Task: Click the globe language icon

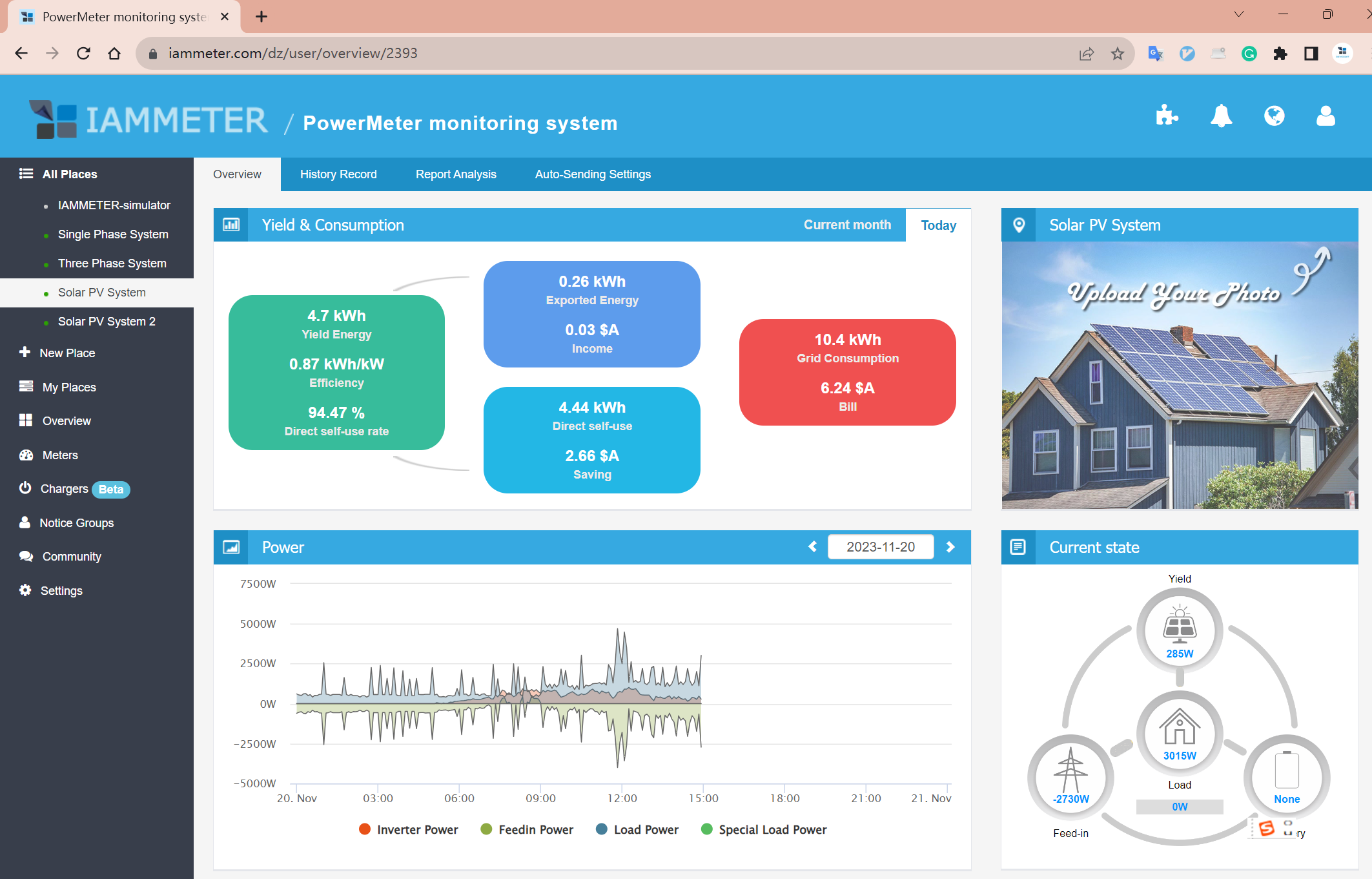Action: (x=1274, y=116)
